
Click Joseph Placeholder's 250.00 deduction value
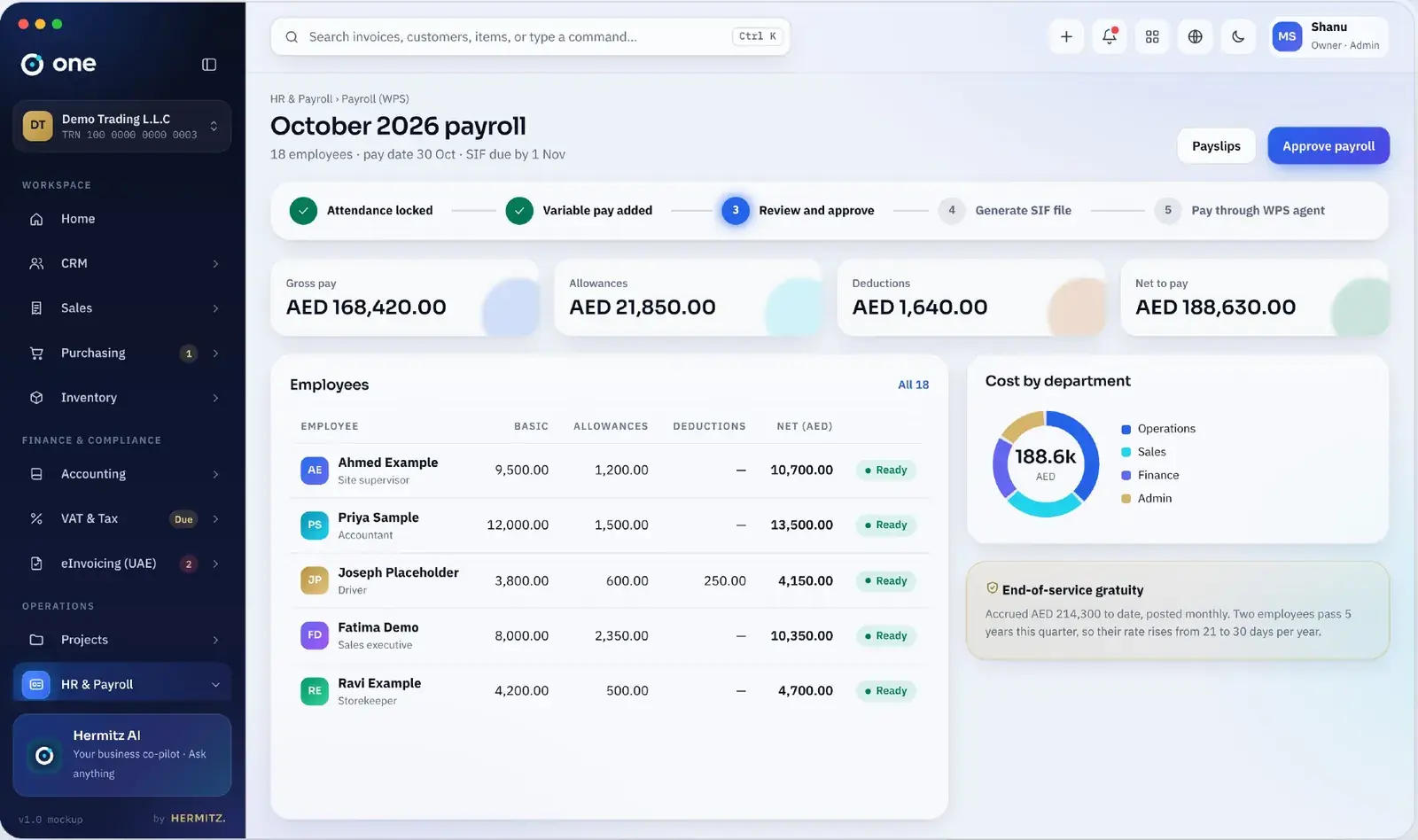[x=725, y=581]
